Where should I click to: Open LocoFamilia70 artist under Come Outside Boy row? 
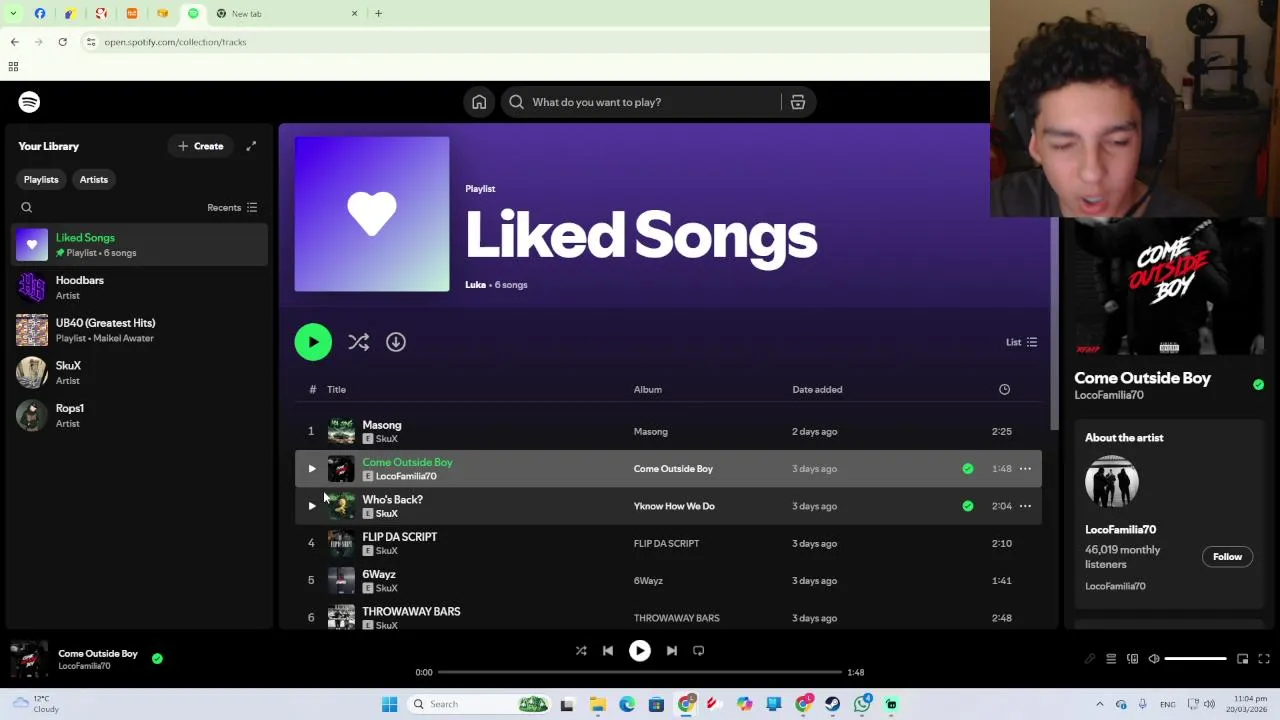[406, 477]
